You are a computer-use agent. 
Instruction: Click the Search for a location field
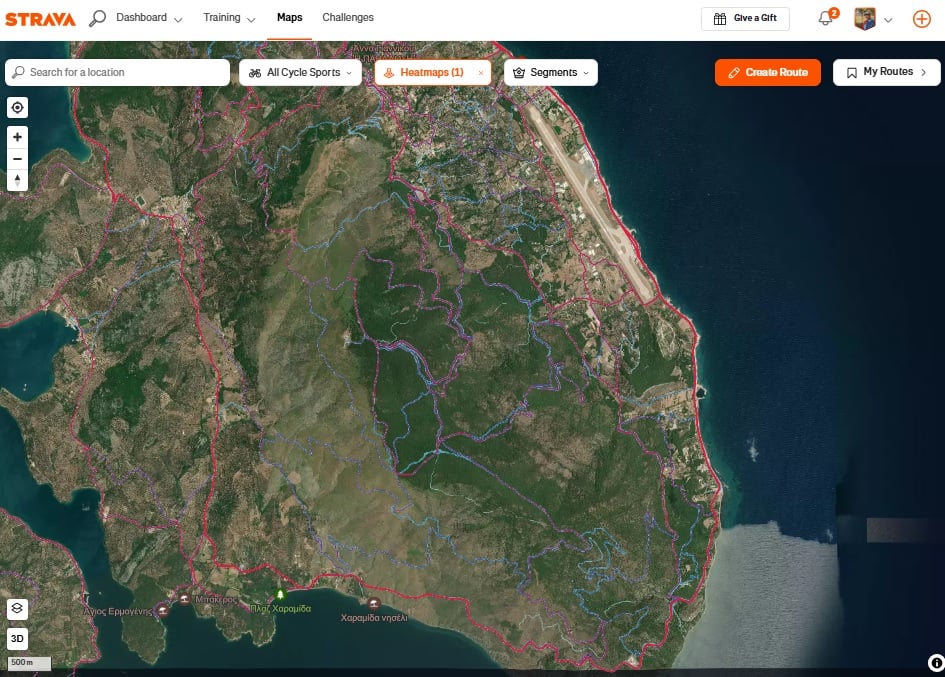[x=118, y=73]
